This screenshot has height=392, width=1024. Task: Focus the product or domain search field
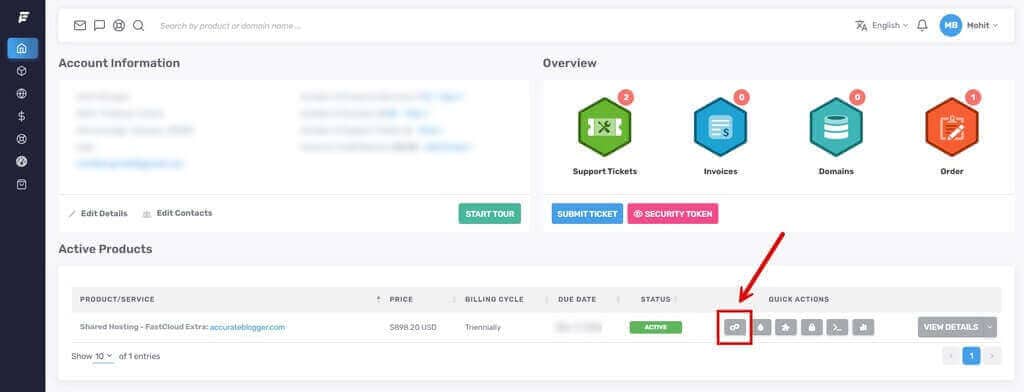click(231, 25)
